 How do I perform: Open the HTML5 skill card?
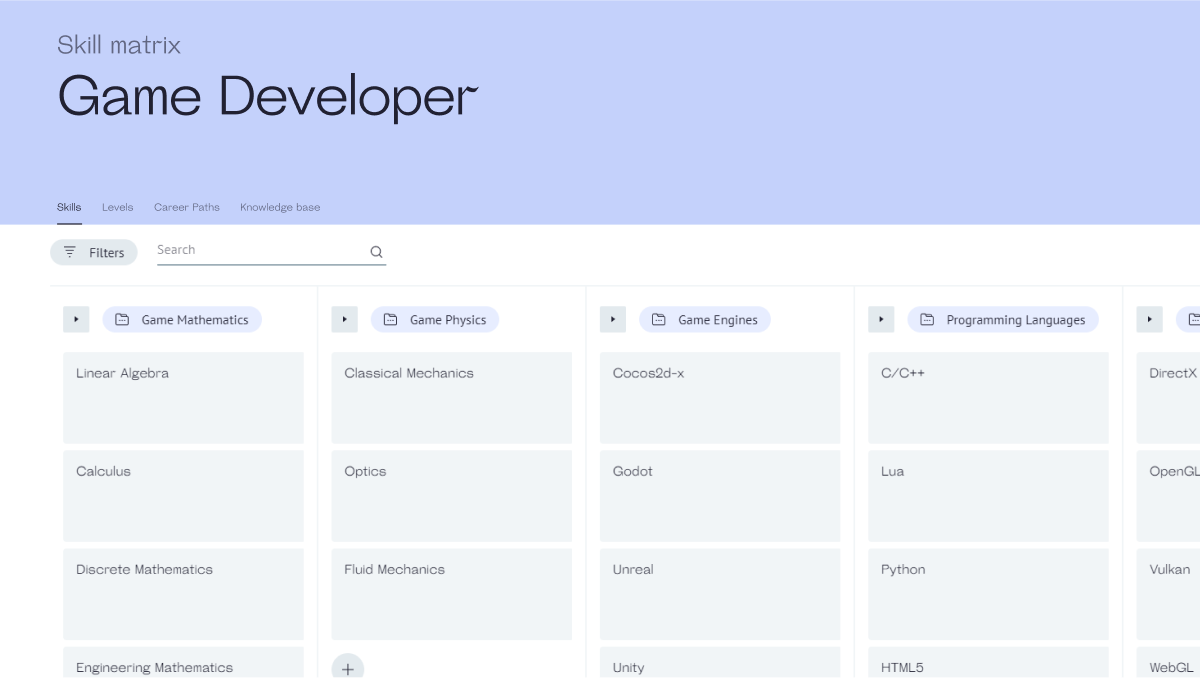coord(988,662)
